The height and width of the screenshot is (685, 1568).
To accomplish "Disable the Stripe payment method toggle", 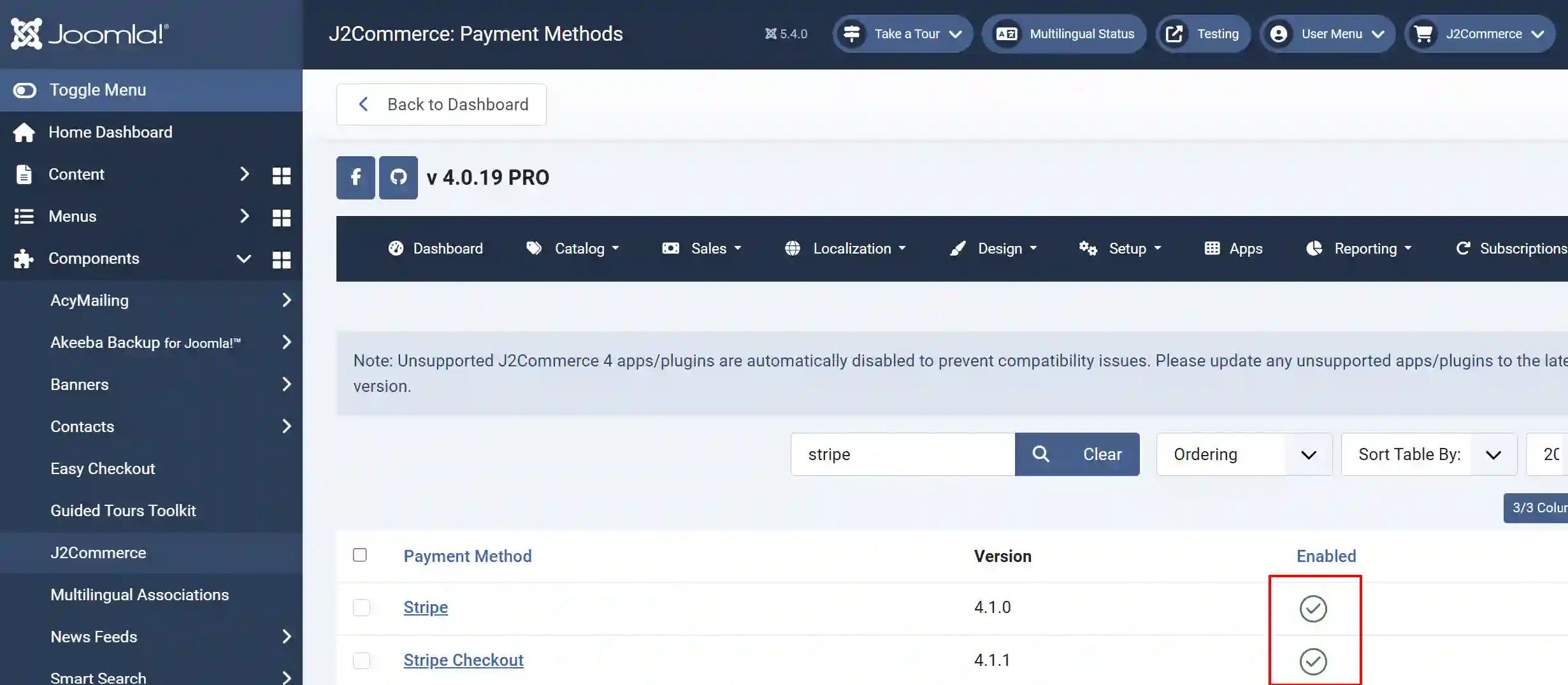I will 1313,609.
